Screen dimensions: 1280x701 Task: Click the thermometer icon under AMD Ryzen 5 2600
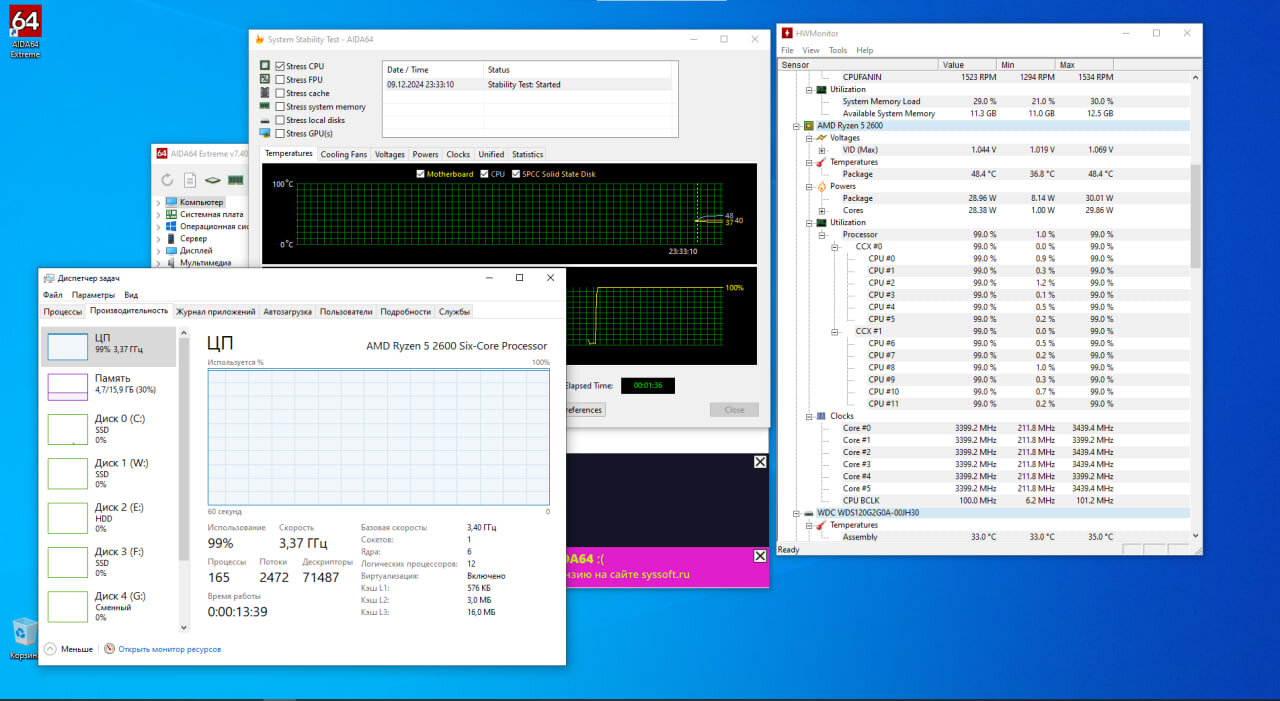[x=821, y=162]
